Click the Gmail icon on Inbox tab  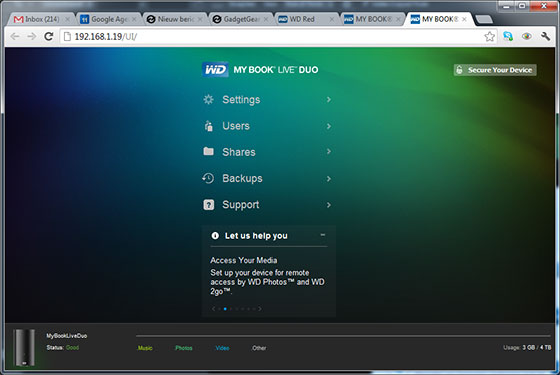click(x=18, y=19)
